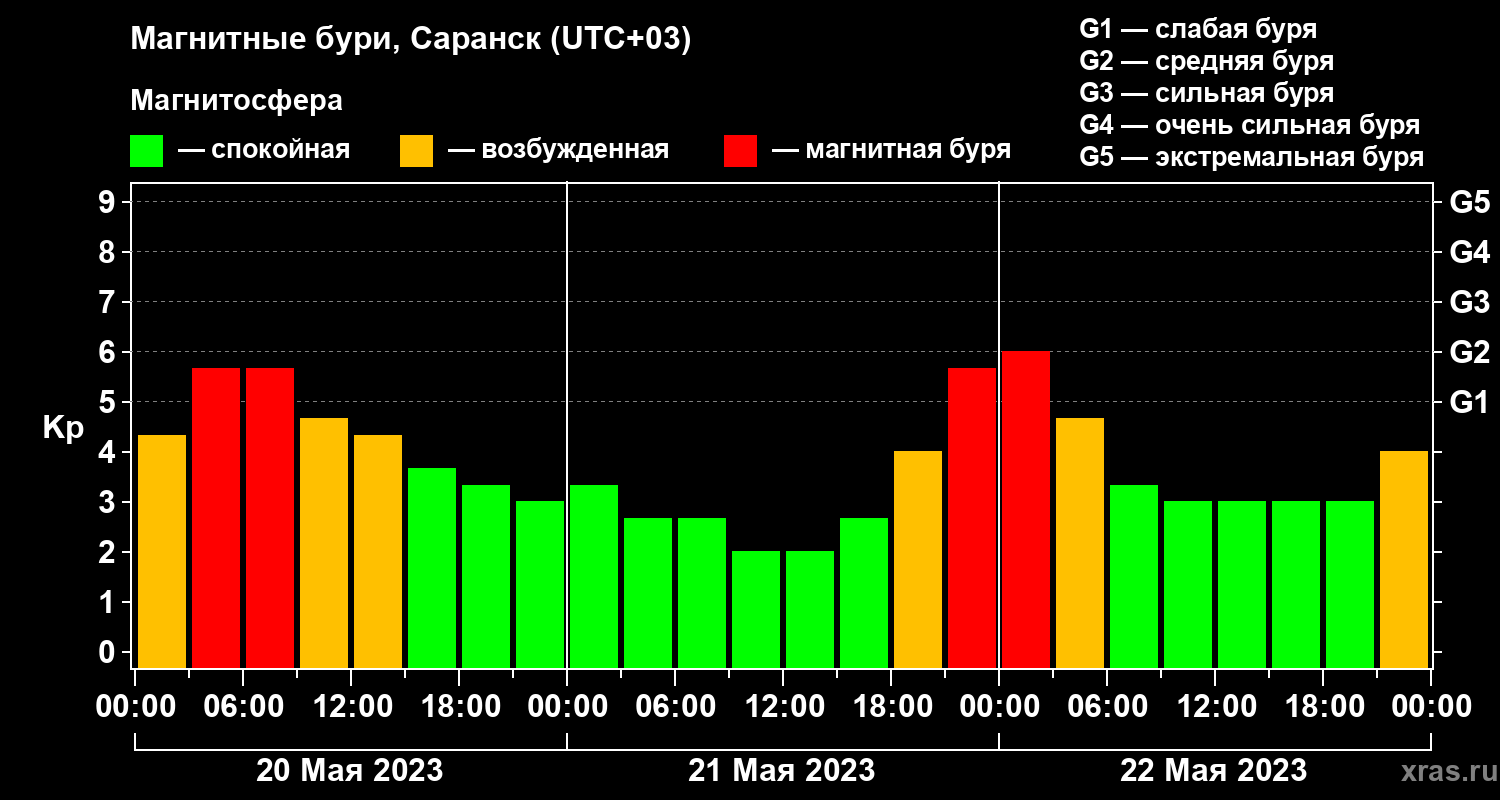Click the 'G4' label on the right axis
This screenshot has height=800, width=1500.
click(1470, 252)
